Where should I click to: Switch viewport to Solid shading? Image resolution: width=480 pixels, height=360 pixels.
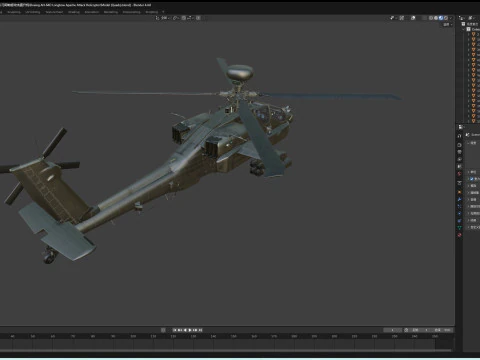436,18
